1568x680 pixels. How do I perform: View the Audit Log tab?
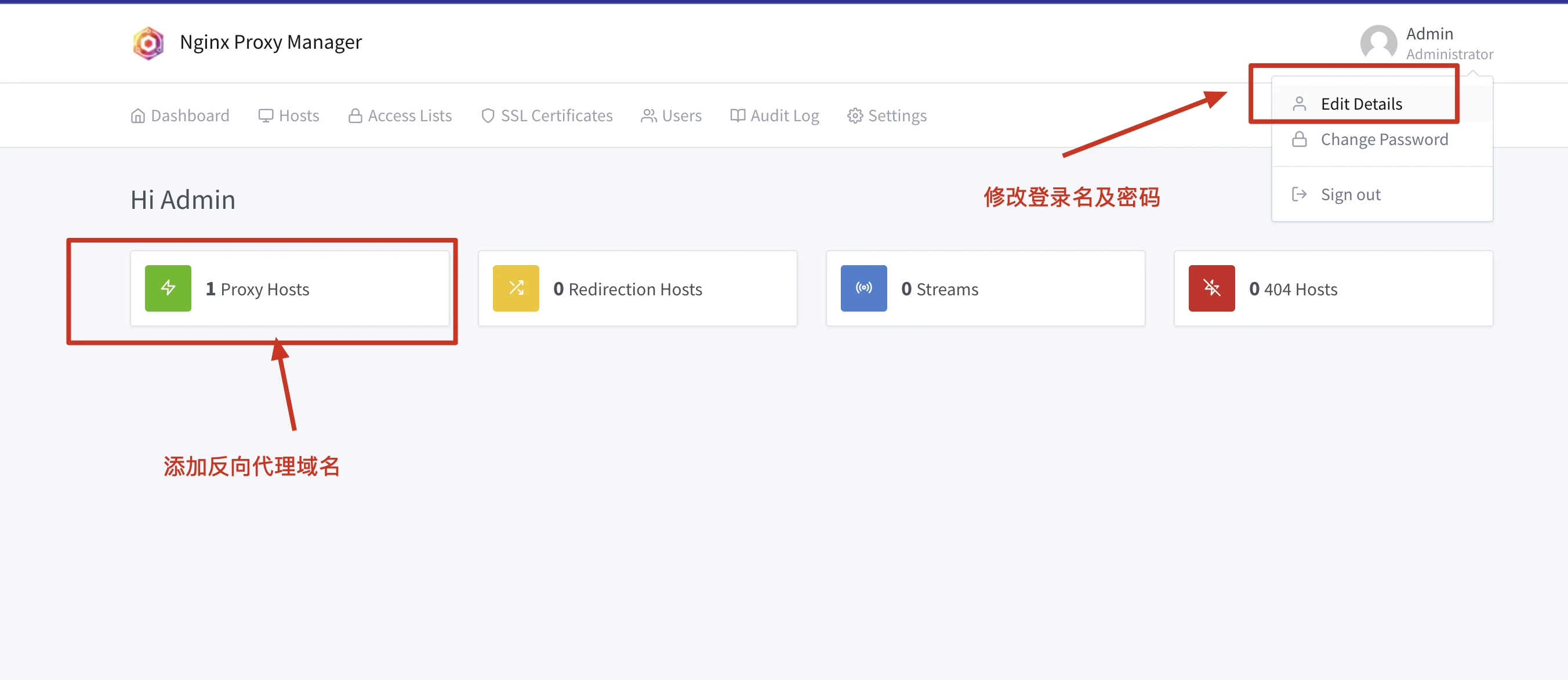pos(774,115)
